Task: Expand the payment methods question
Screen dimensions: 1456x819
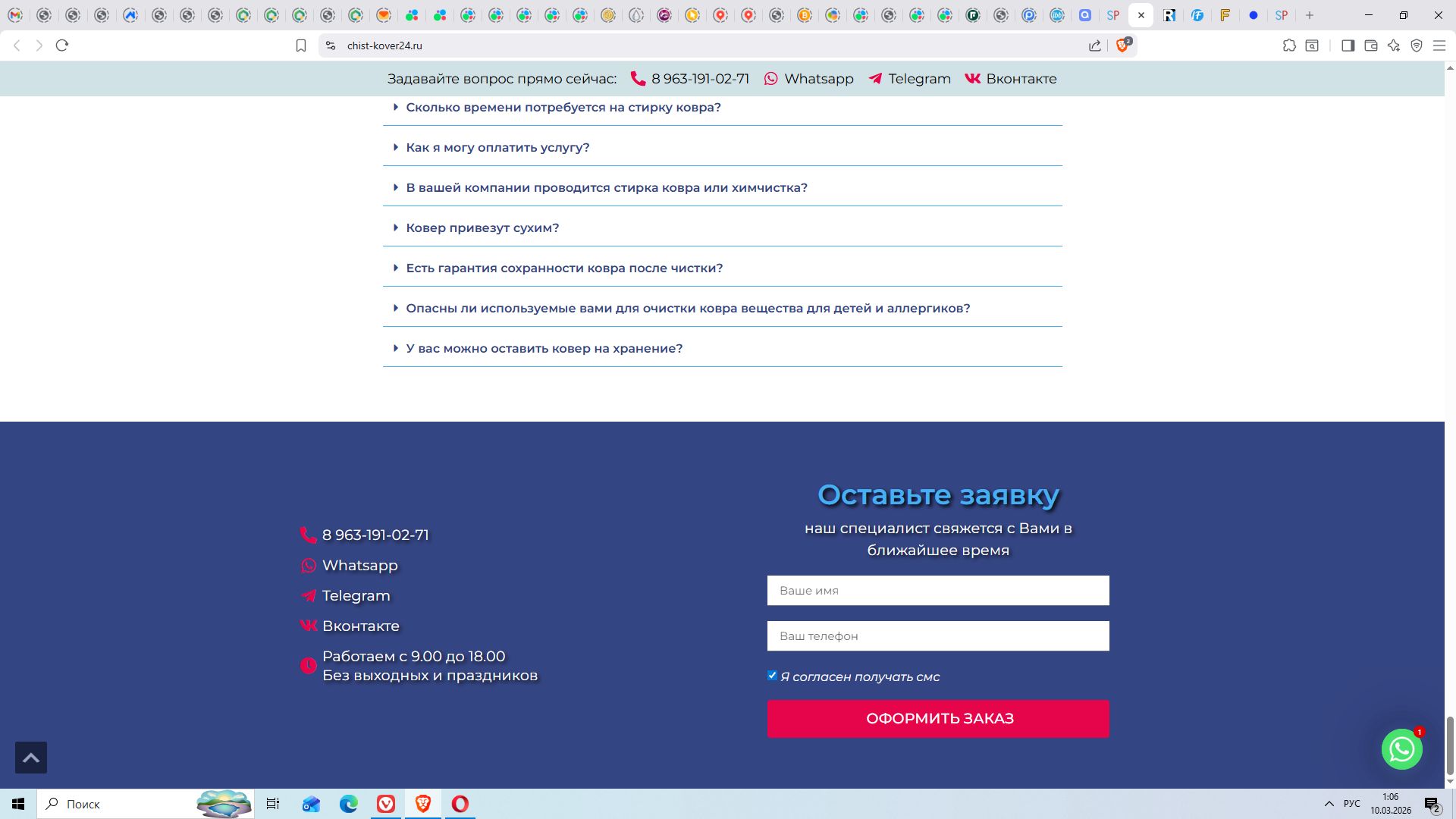Action: click(497, 148)
